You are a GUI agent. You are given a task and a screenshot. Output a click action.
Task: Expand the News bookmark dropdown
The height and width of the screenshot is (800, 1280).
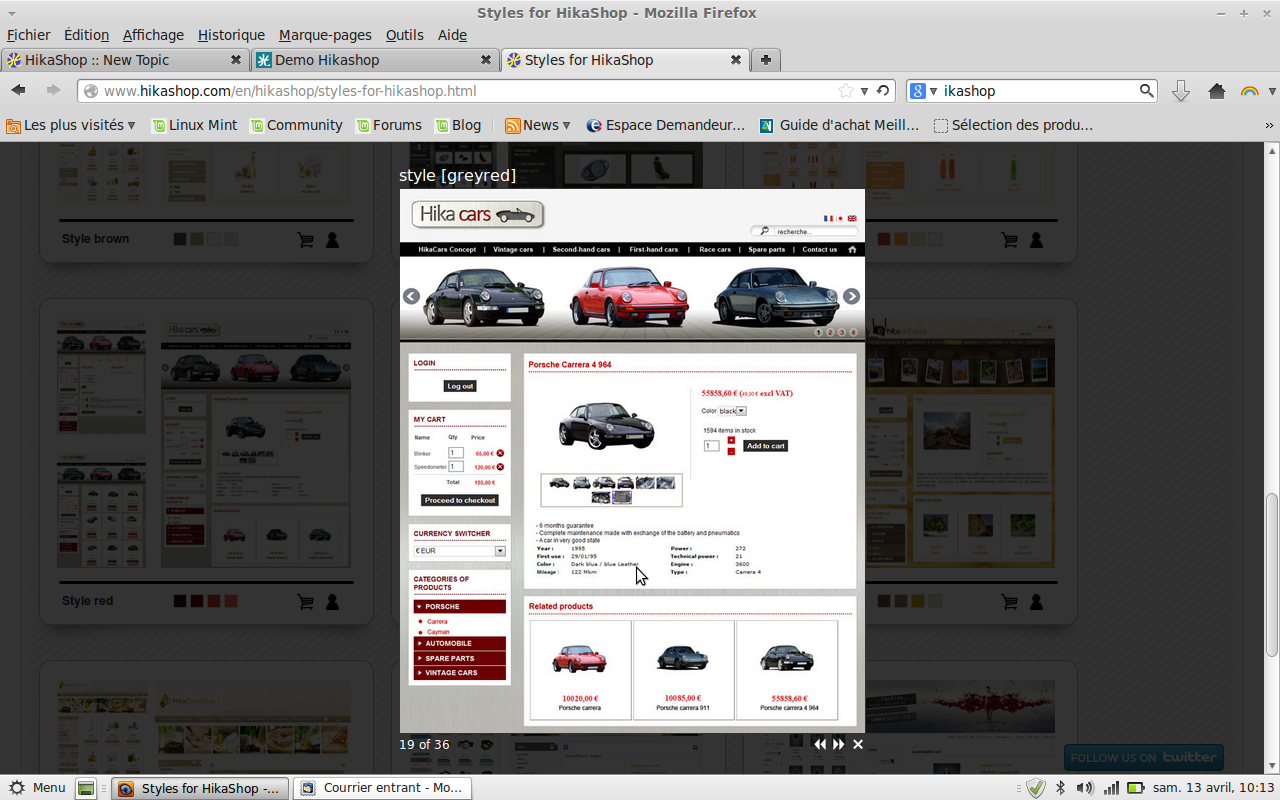[x=538, y=125]
